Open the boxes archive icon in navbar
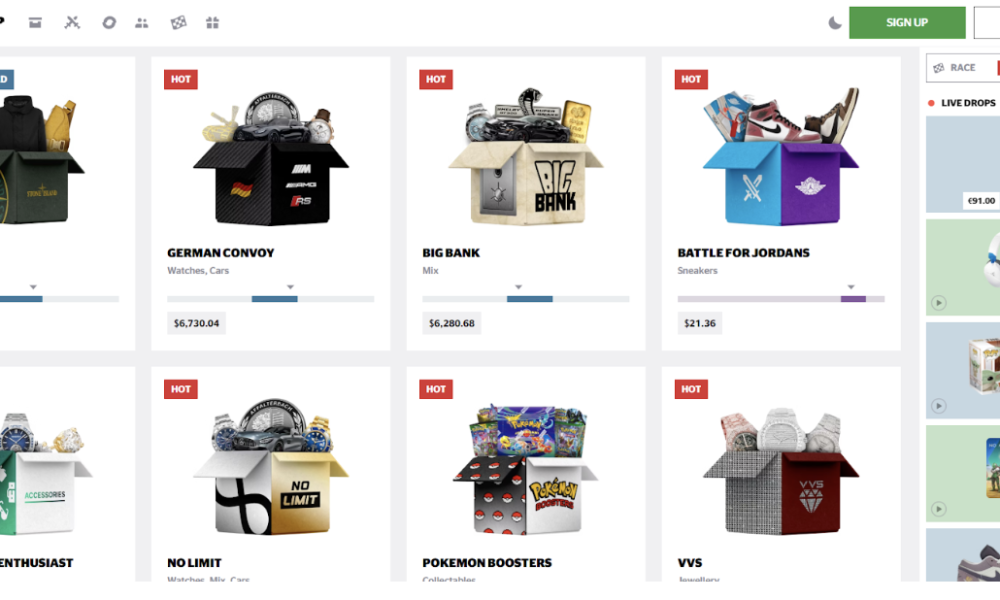Viewport: 1000px width, 600px height. tap(35, 23)
